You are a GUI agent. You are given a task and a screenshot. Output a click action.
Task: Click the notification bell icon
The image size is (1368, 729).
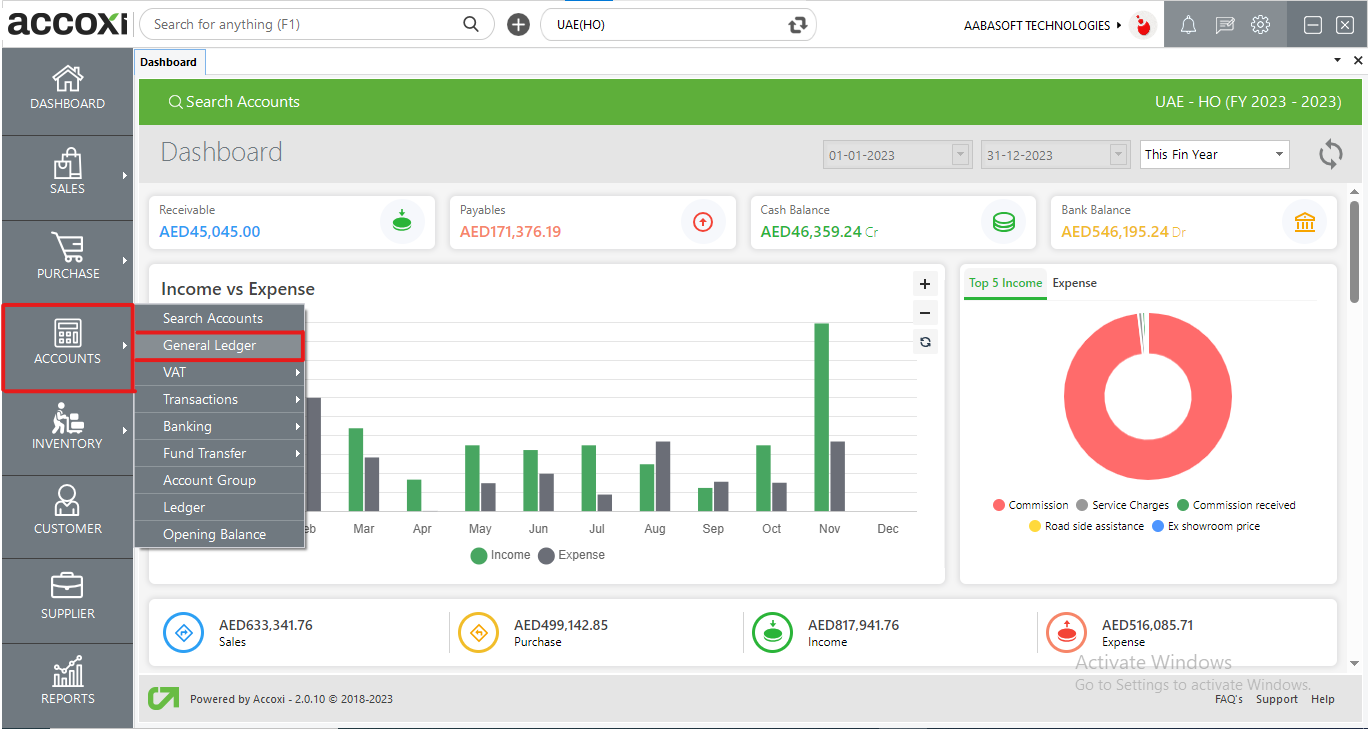click(1188, 25)
